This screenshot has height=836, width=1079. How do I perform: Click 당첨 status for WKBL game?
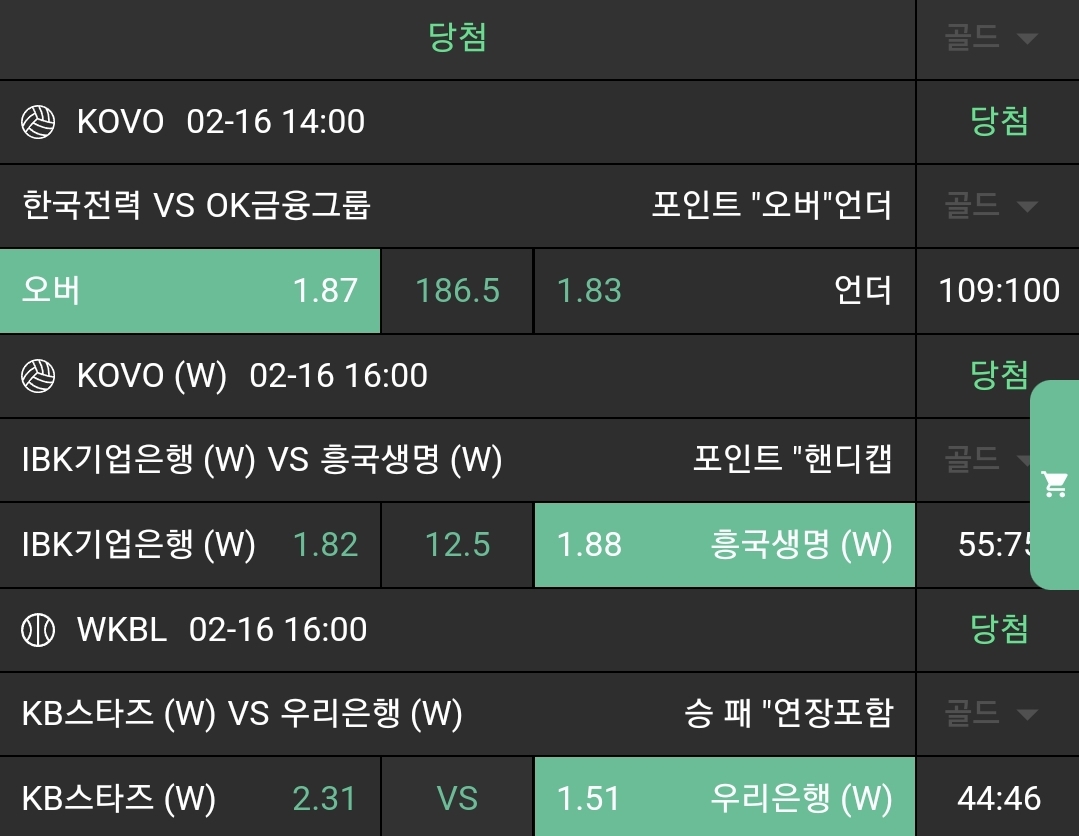[x=999, y=630]
